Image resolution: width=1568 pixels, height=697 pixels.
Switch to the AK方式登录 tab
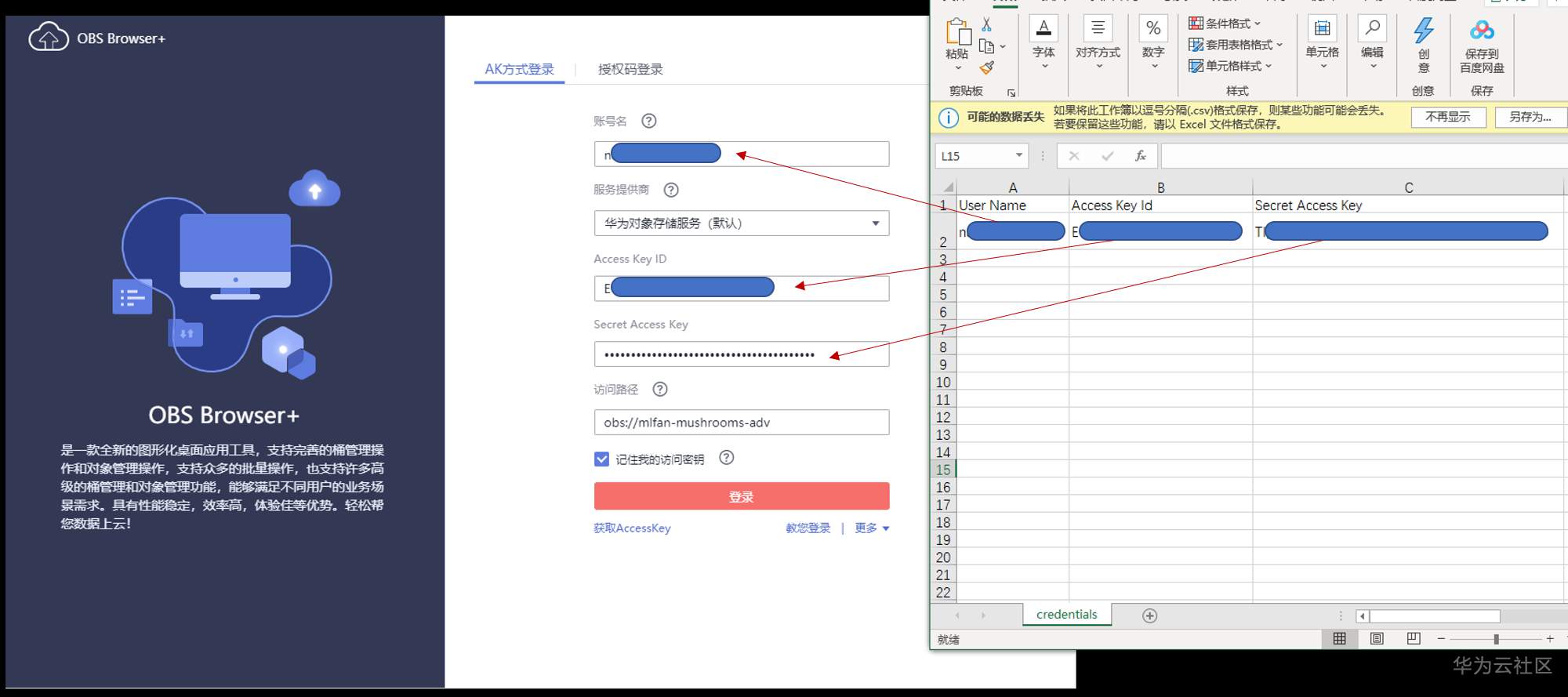click(x=519, y=69)
